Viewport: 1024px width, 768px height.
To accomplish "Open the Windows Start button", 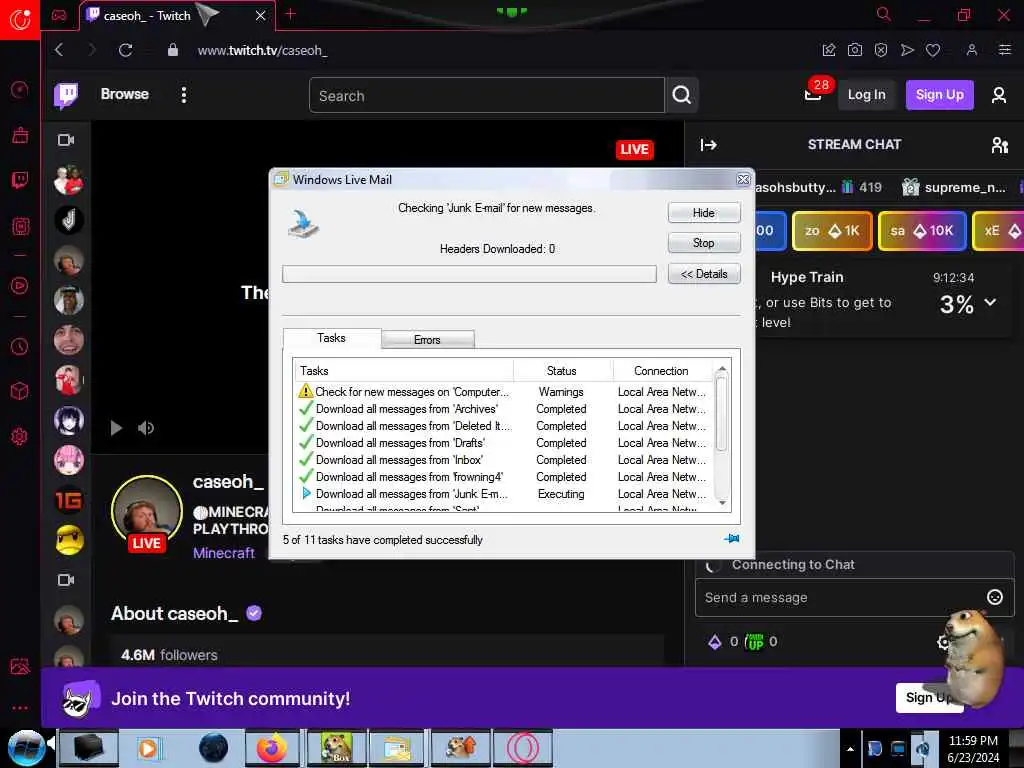I will 27,748.
